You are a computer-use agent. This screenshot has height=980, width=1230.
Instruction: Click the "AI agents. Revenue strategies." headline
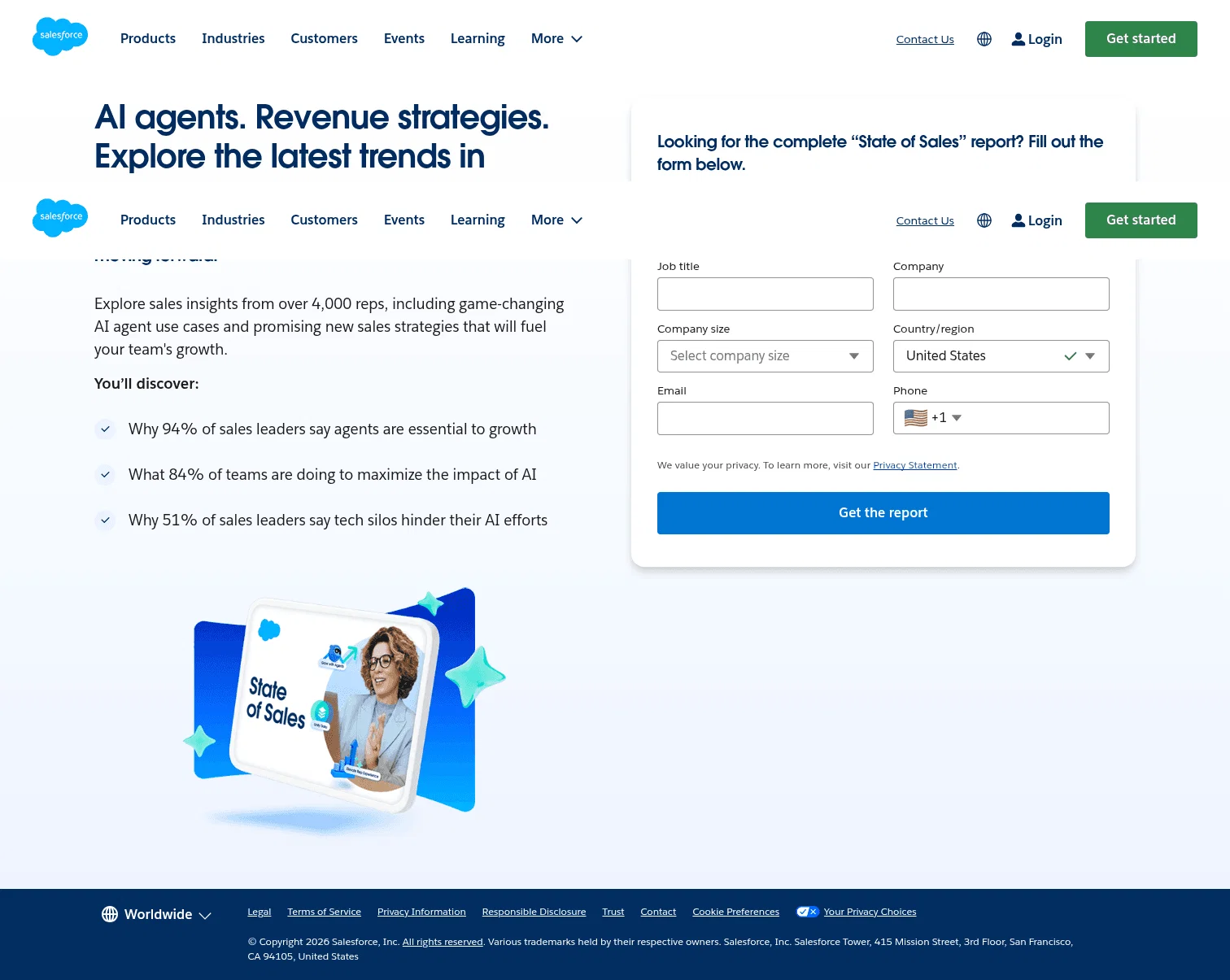pyautogui.click(x=322, y=117)
